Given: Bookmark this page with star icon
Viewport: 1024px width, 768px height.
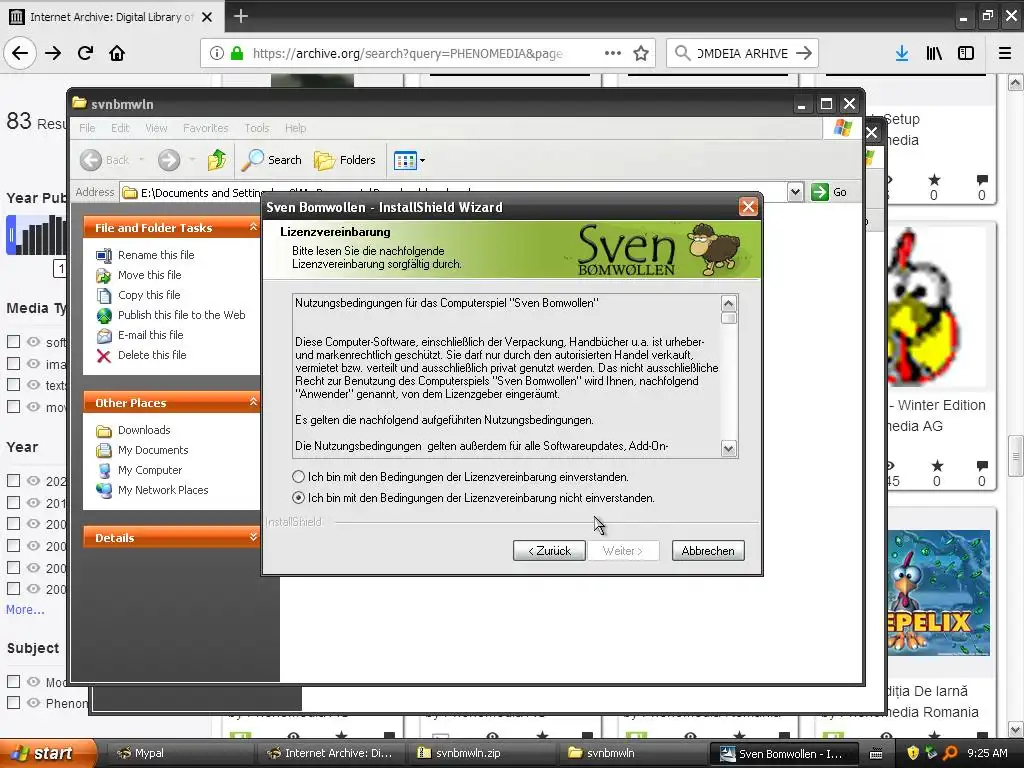Looking at the screenshot, I should point(641,53).
